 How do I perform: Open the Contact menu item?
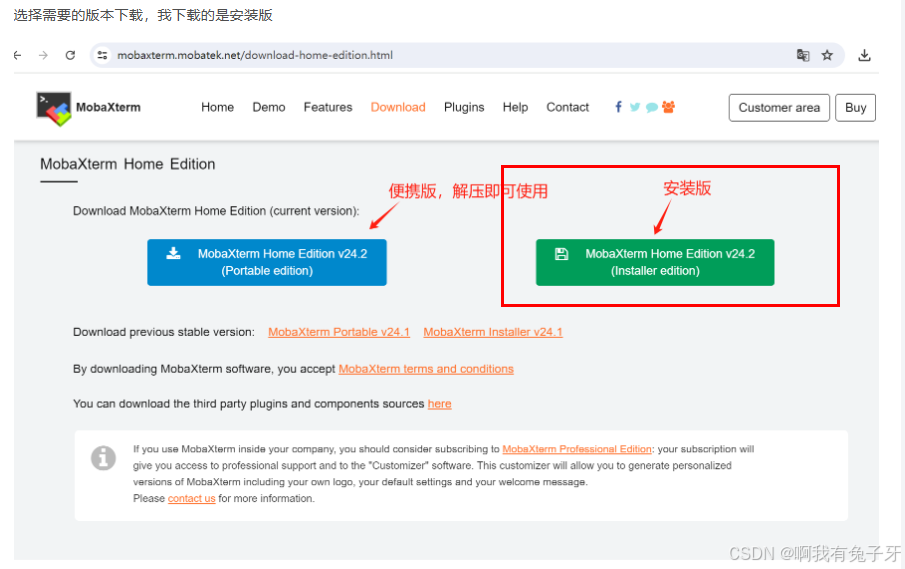tap(567, 107)
